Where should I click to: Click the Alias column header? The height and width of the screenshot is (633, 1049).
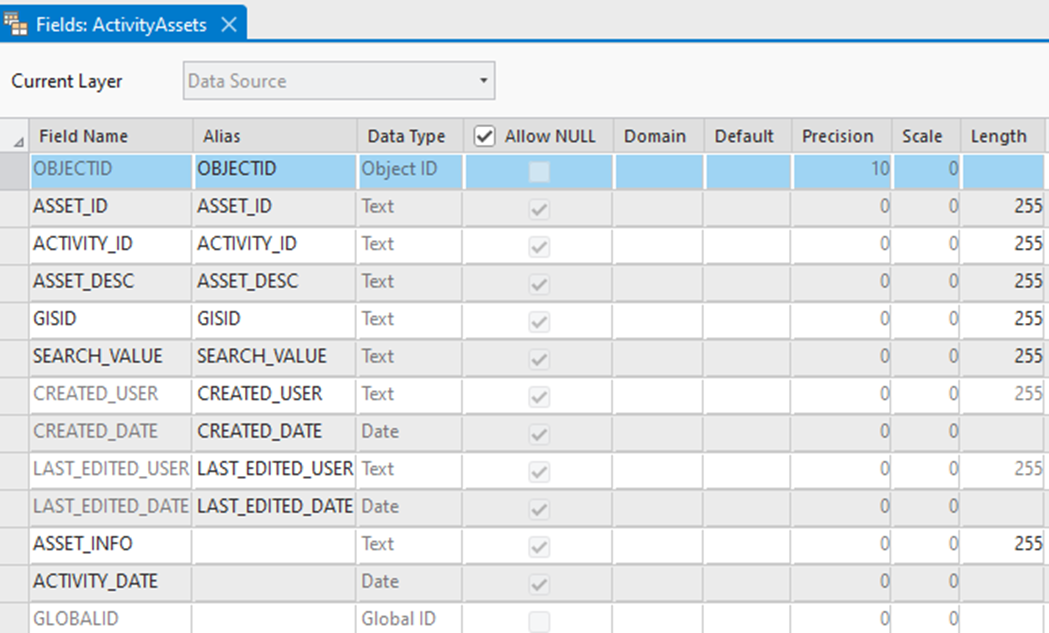[x=275, y=137]
